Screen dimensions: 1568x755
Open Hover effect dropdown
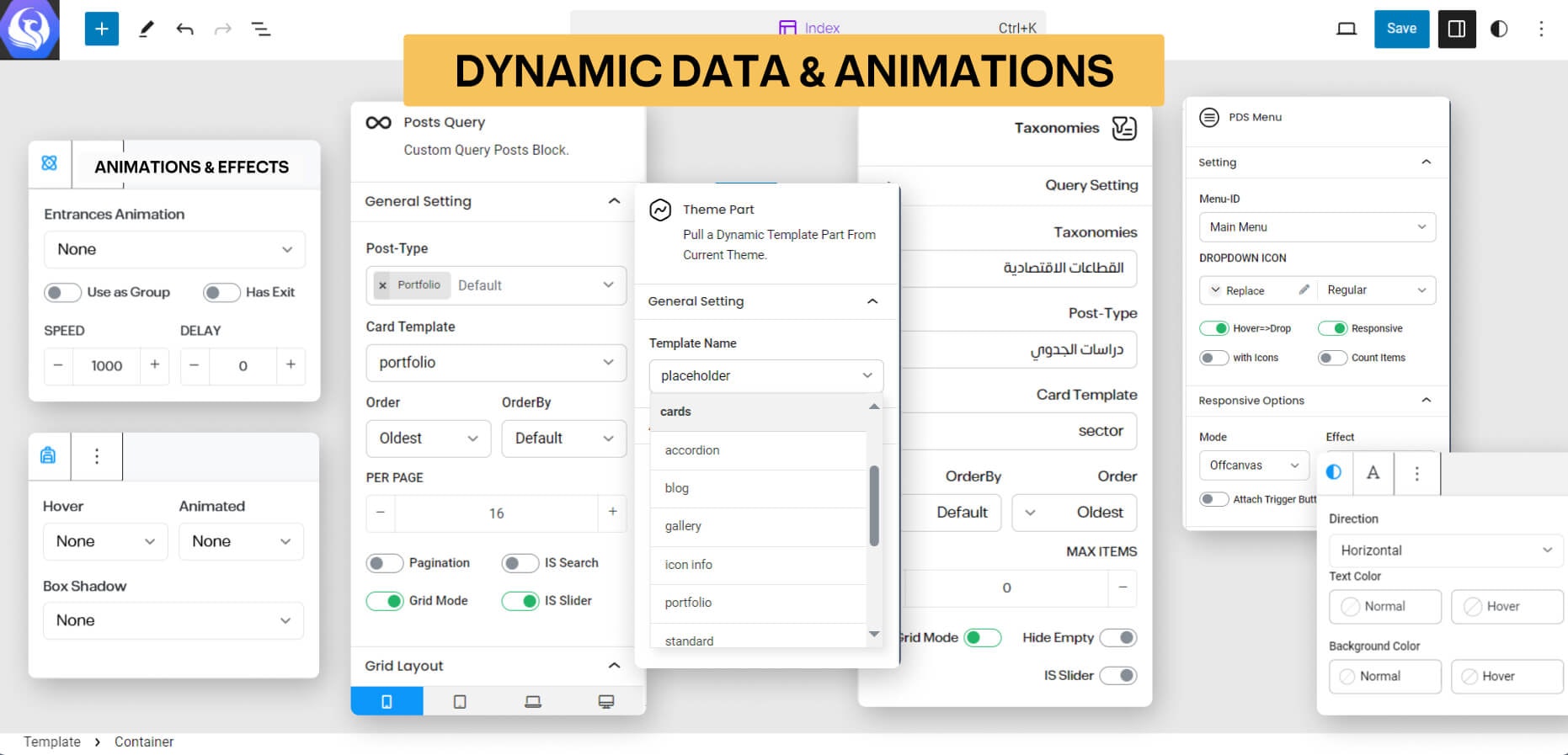pyautogui.click(x=105, y=542)
